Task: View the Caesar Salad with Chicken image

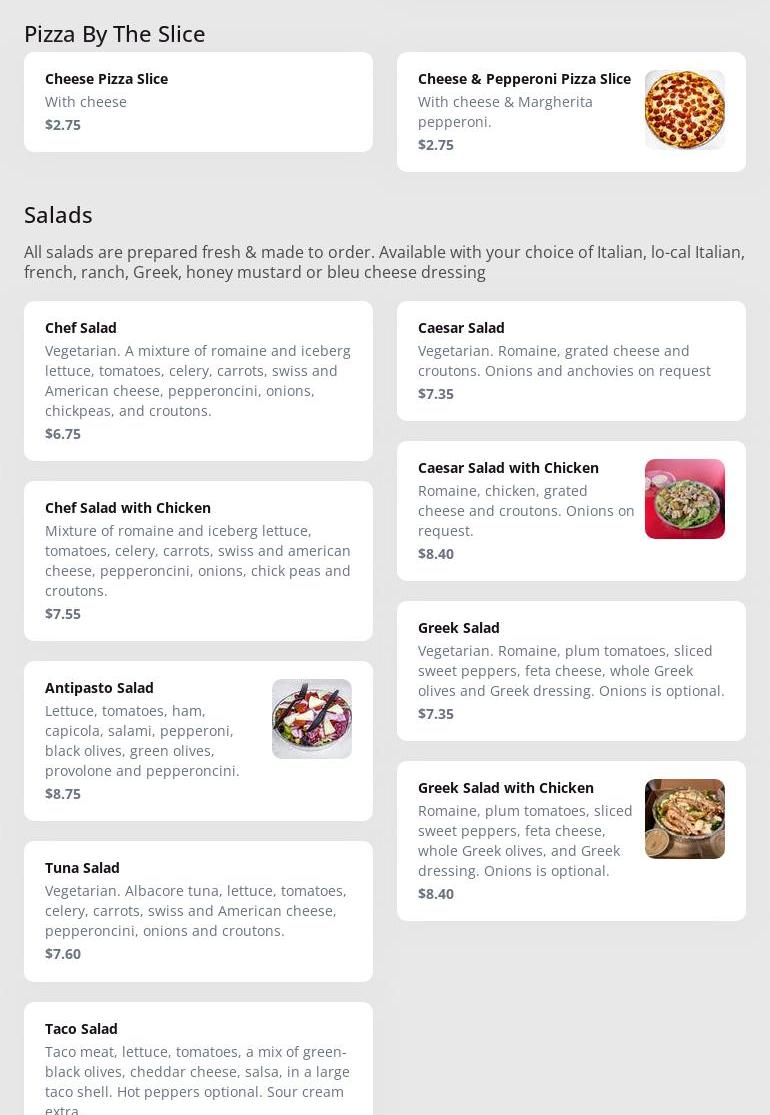Action: click(x=685, y=498)
